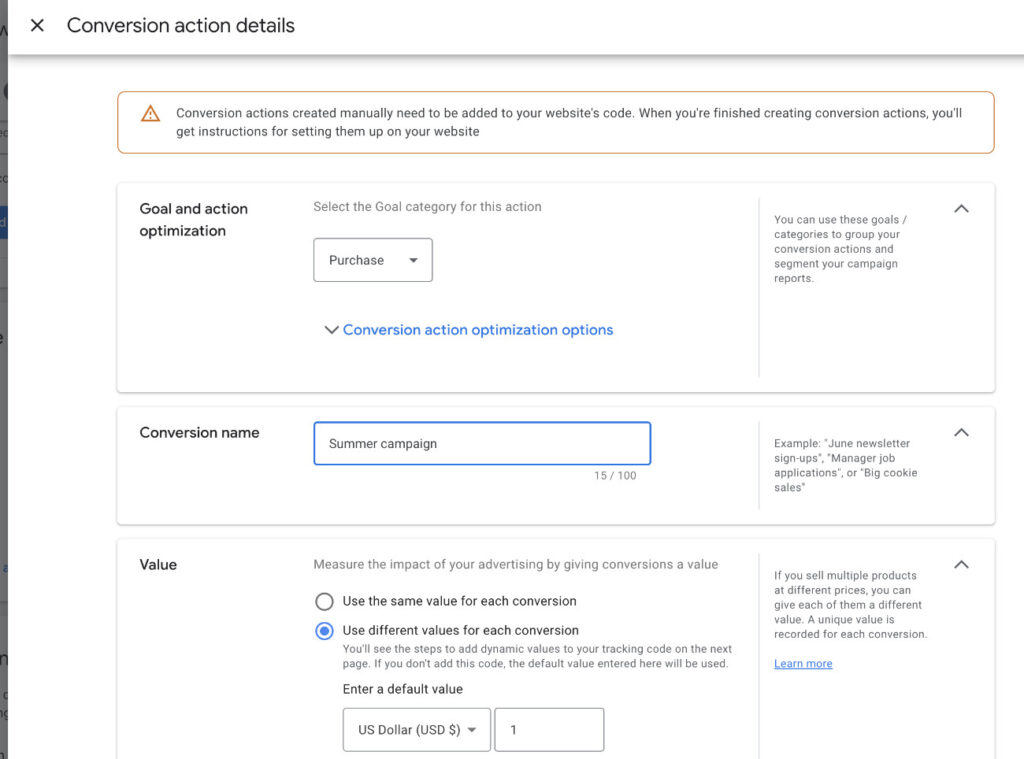Click the highlighted blue item in the left sidebar
This screenshot has height=759, width=1024.
[x=5, y=221]
